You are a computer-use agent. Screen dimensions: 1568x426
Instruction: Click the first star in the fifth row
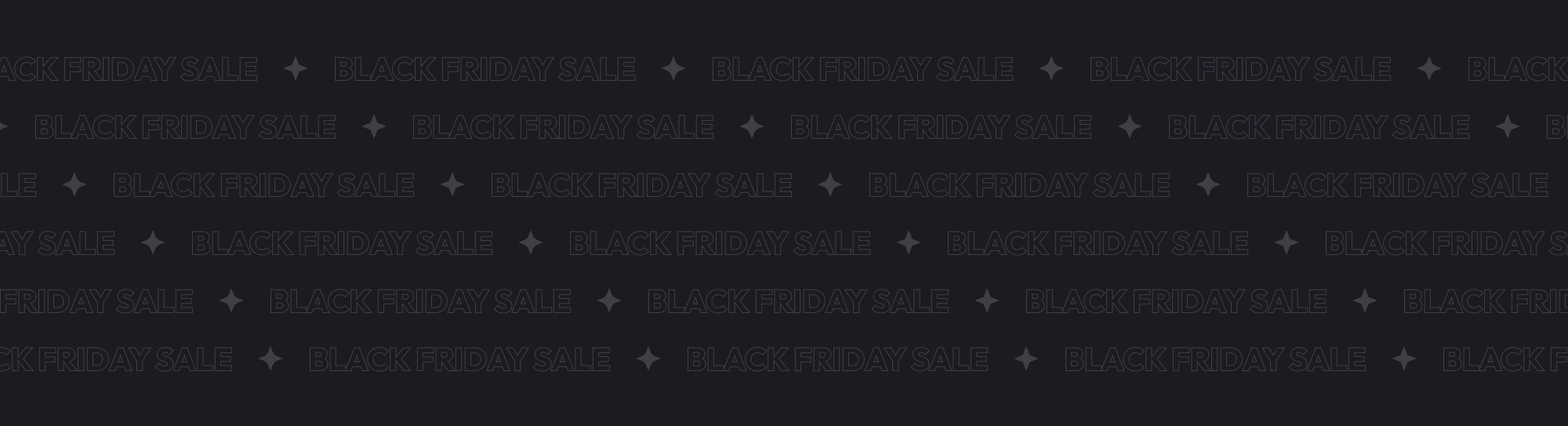pyautogui.click(x=231, y=301)
